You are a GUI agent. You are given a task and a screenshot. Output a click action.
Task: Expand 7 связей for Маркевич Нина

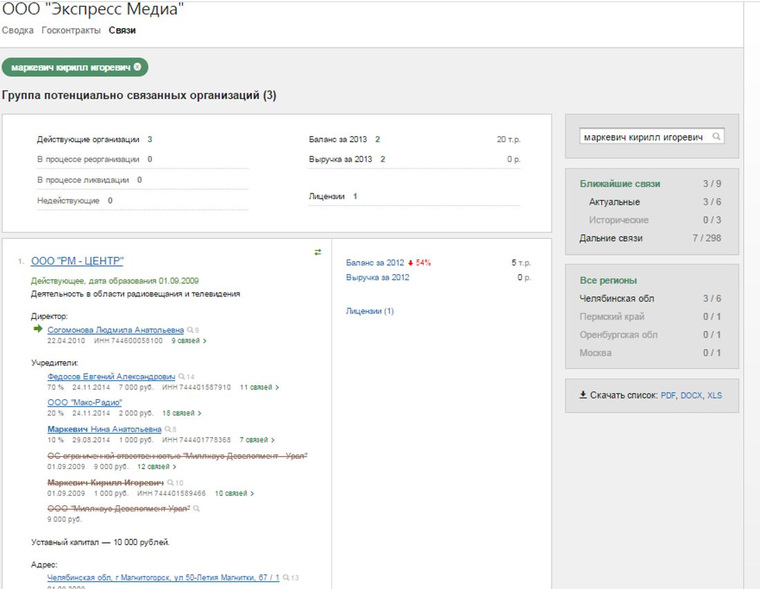257,440
